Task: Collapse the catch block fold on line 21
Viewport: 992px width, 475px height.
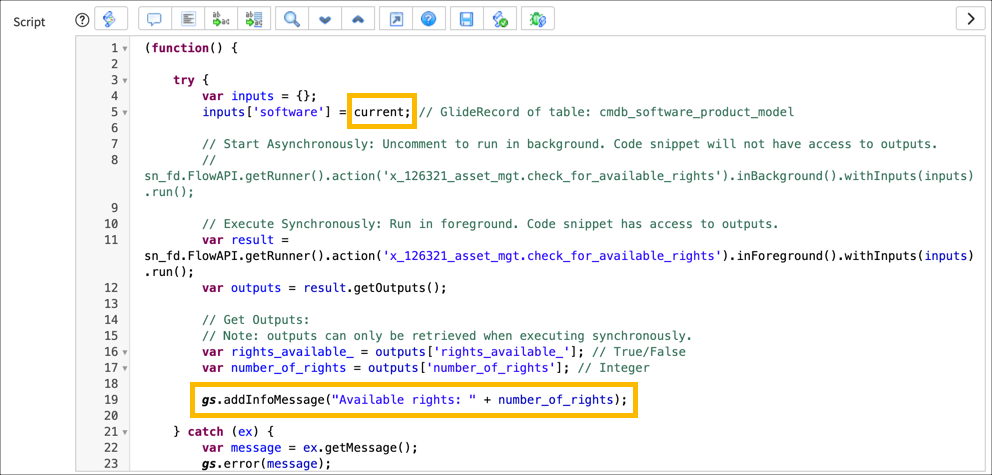Action: (x=125, y=432)
